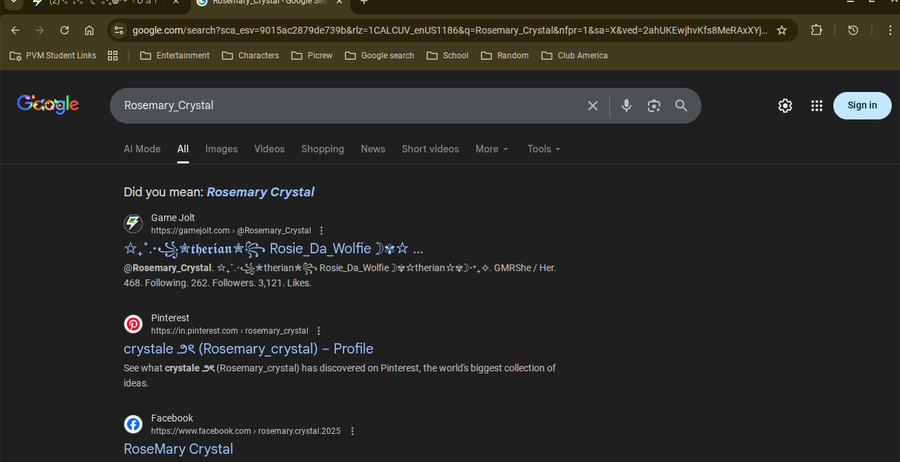Open Rosie_Da_Wolfie Game Jolt result
Screen dimensions: 900x462
(273, 249)
